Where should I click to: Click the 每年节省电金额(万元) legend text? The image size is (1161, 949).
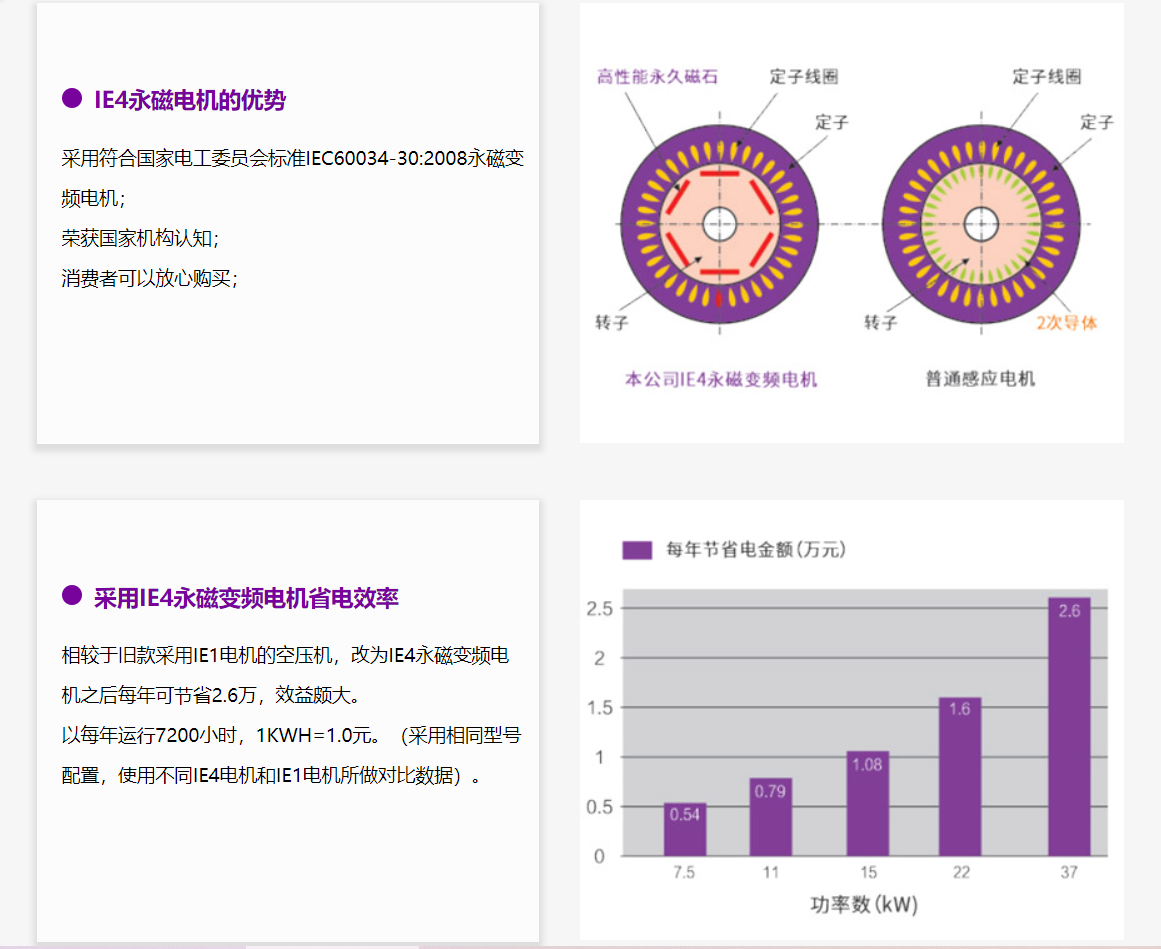point(757,550)
